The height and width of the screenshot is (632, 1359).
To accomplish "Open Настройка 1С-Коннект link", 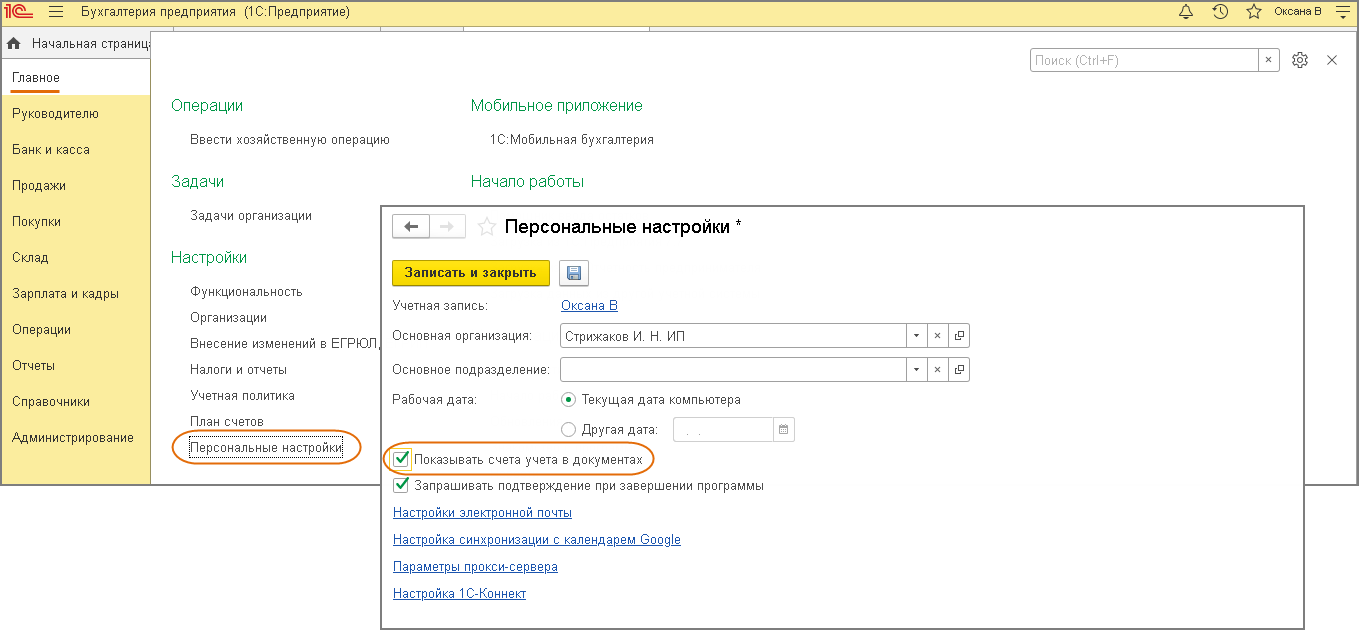I will pos(459,594).
